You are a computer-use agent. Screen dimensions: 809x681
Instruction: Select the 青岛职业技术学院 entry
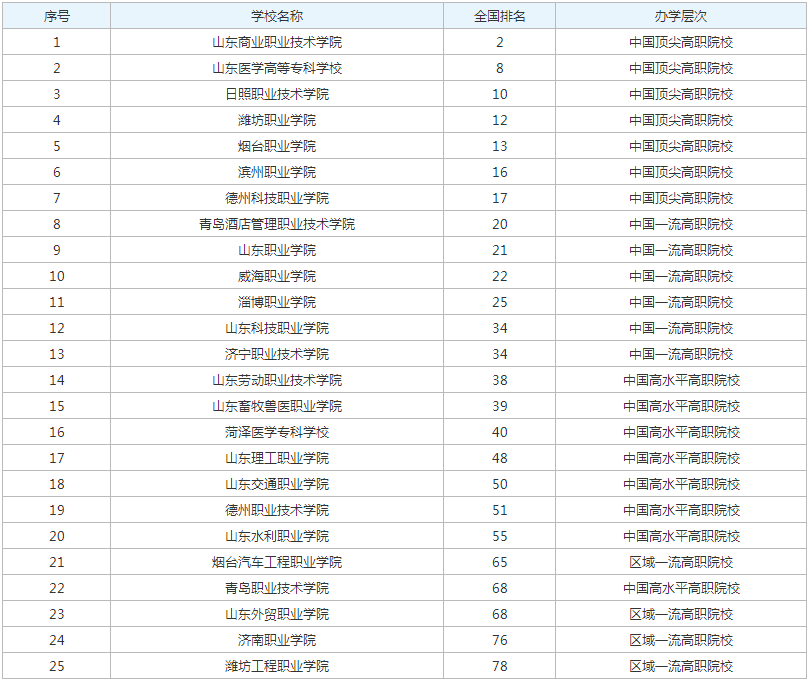(277, 588)
